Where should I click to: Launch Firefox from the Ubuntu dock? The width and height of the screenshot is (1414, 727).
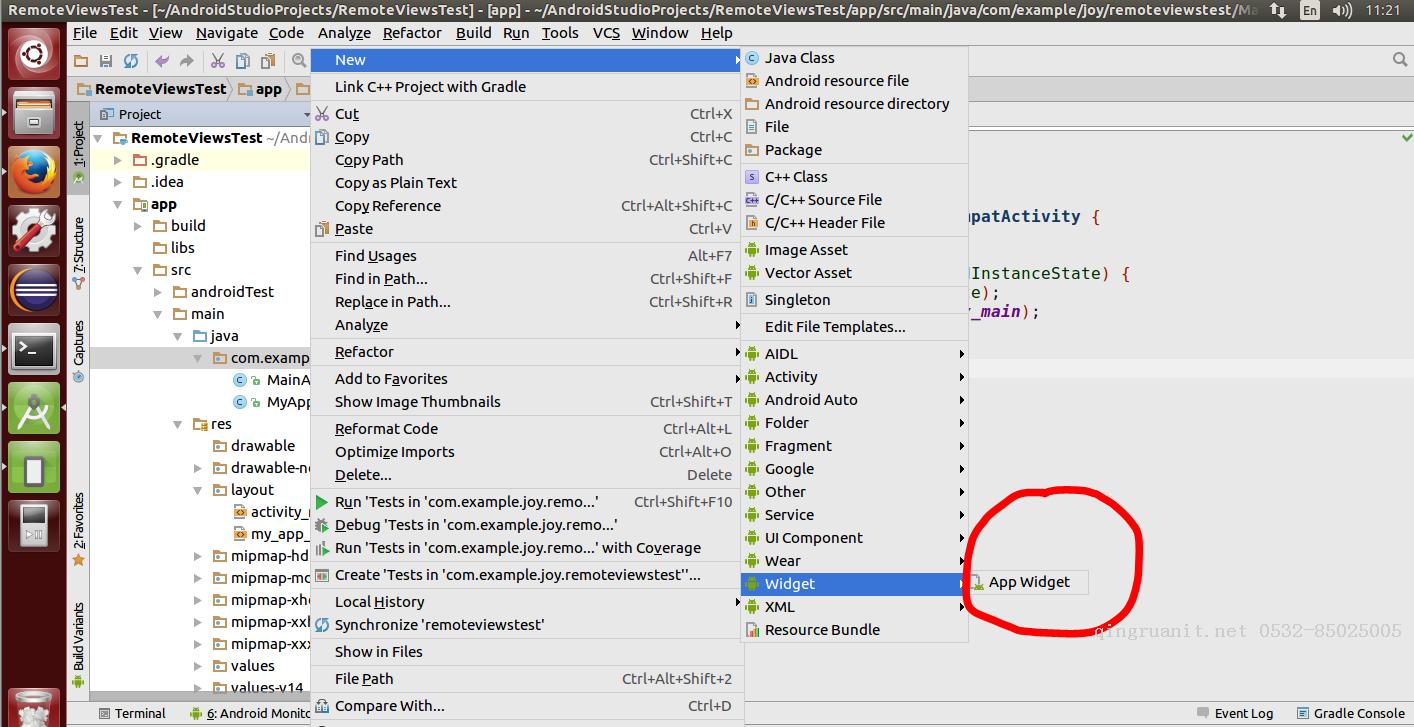pyautogui.click(x=34, y=173)
